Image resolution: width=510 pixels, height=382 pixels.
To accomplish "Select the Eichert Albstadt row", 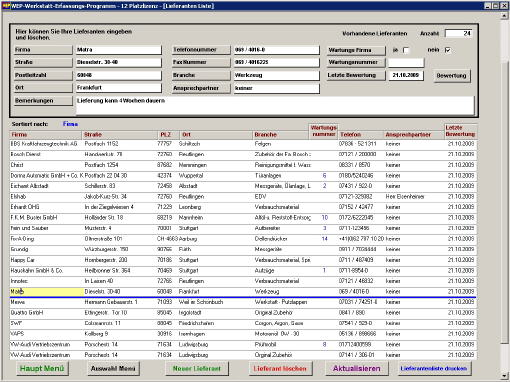I will click(243, 186).
